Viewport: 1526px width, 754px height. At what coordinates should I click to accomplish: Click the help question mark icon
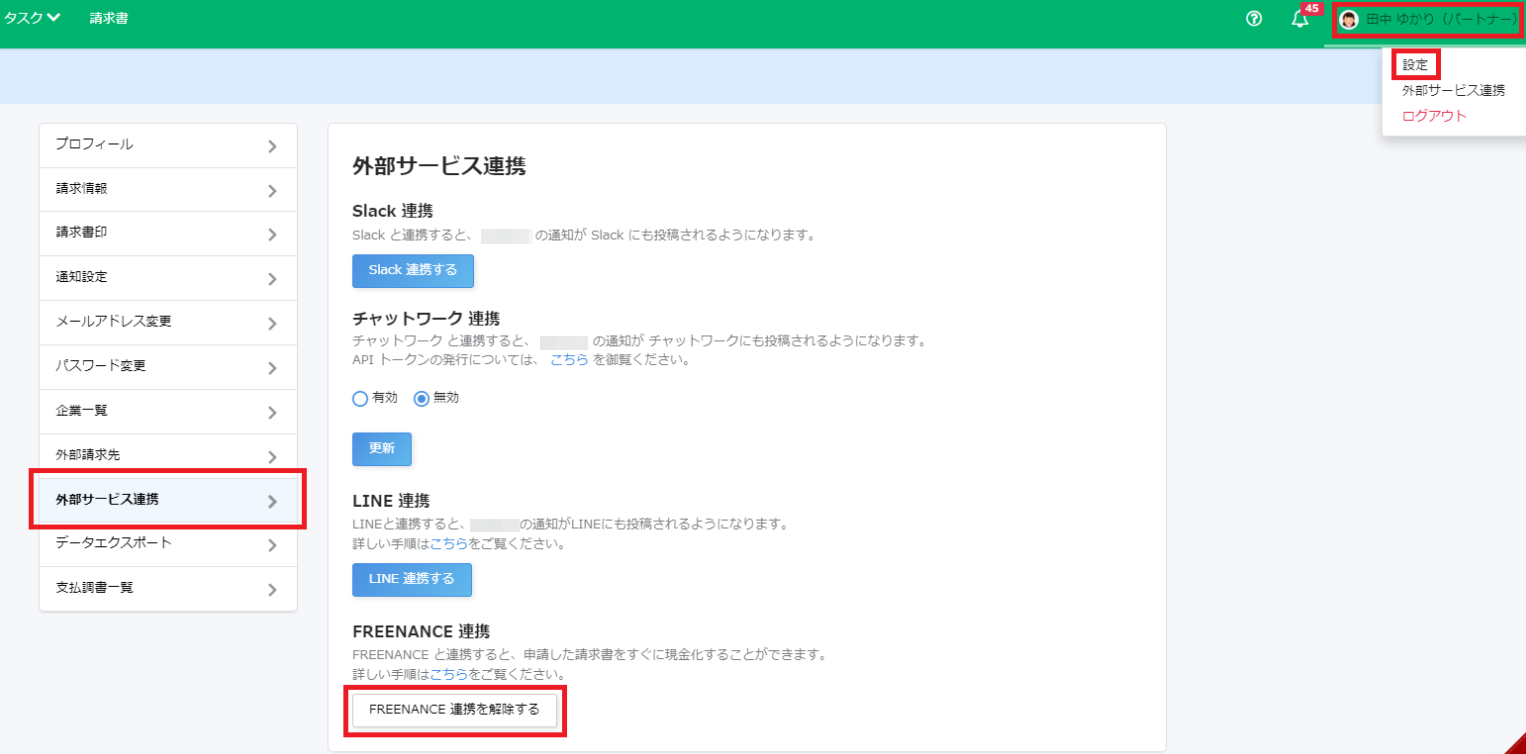(x=1254, y=19)
